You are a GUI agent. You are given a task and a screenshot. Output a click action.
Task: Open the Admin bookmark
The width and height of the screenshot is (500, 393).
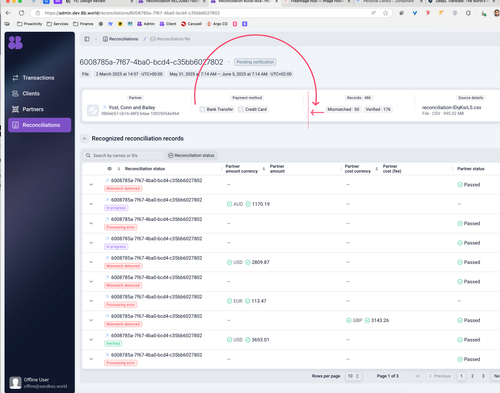[146, 24]
